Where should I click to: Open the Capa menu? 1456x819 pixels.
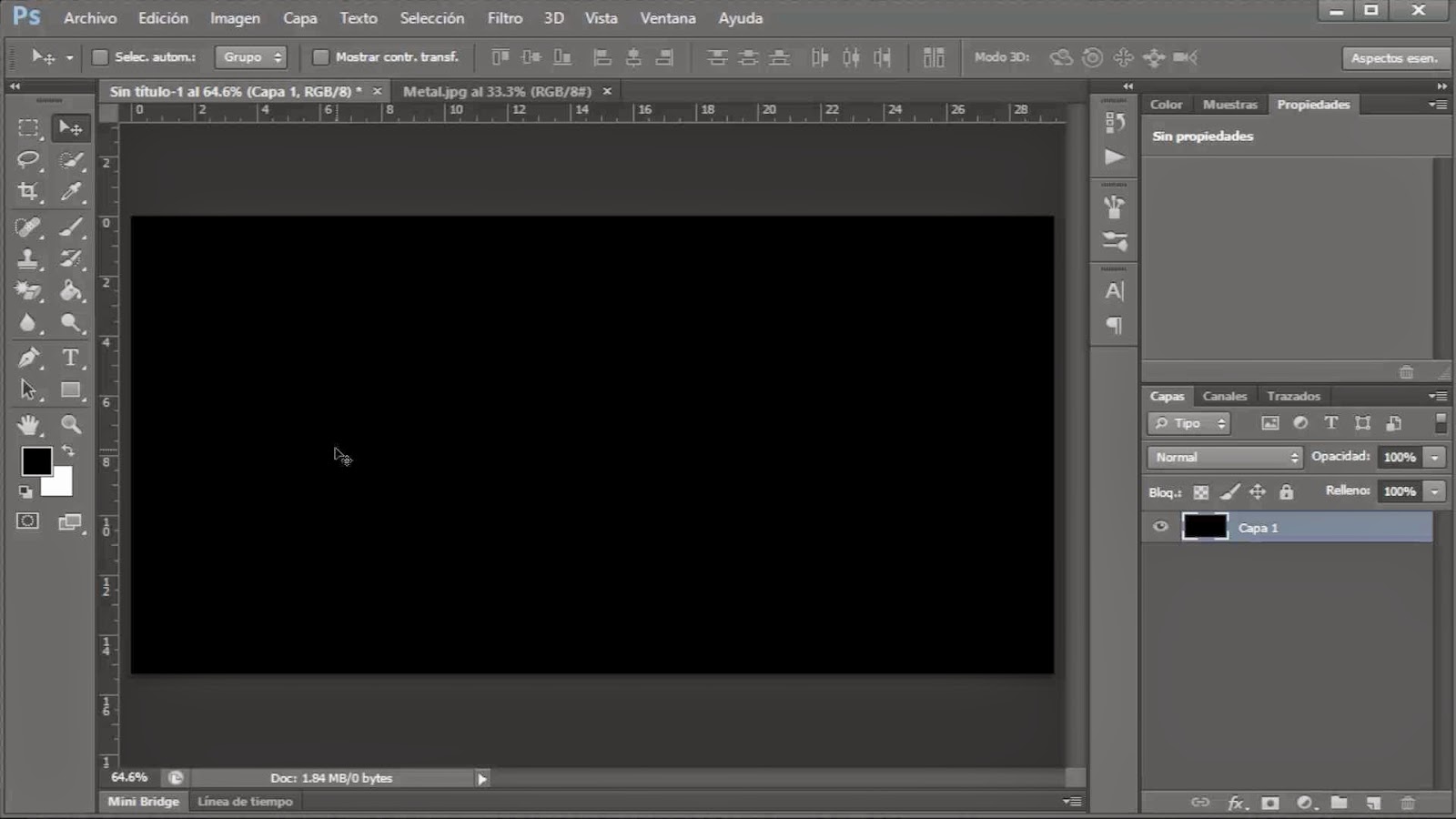pos(299,18)
